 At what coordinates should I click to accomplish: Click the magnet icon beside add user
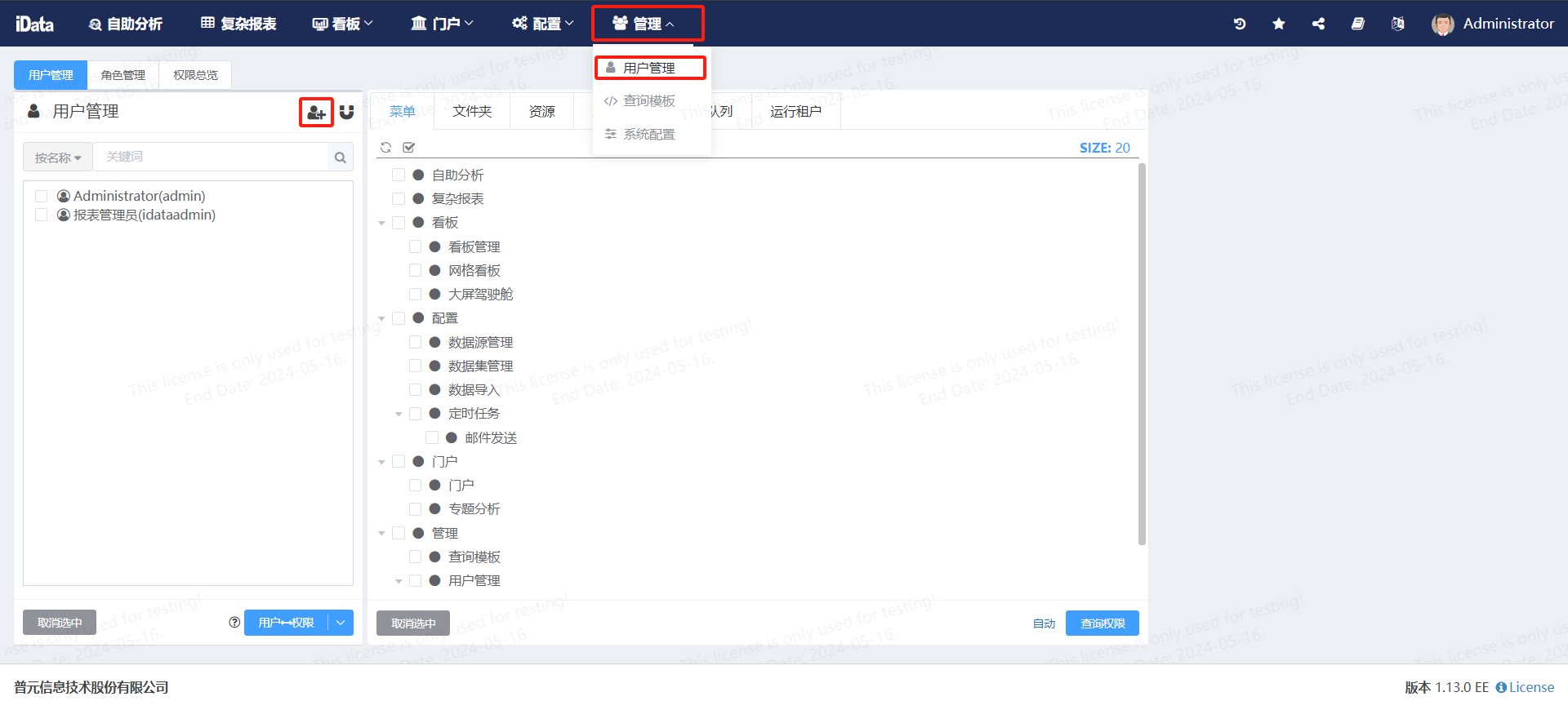[x=347, y=113]
